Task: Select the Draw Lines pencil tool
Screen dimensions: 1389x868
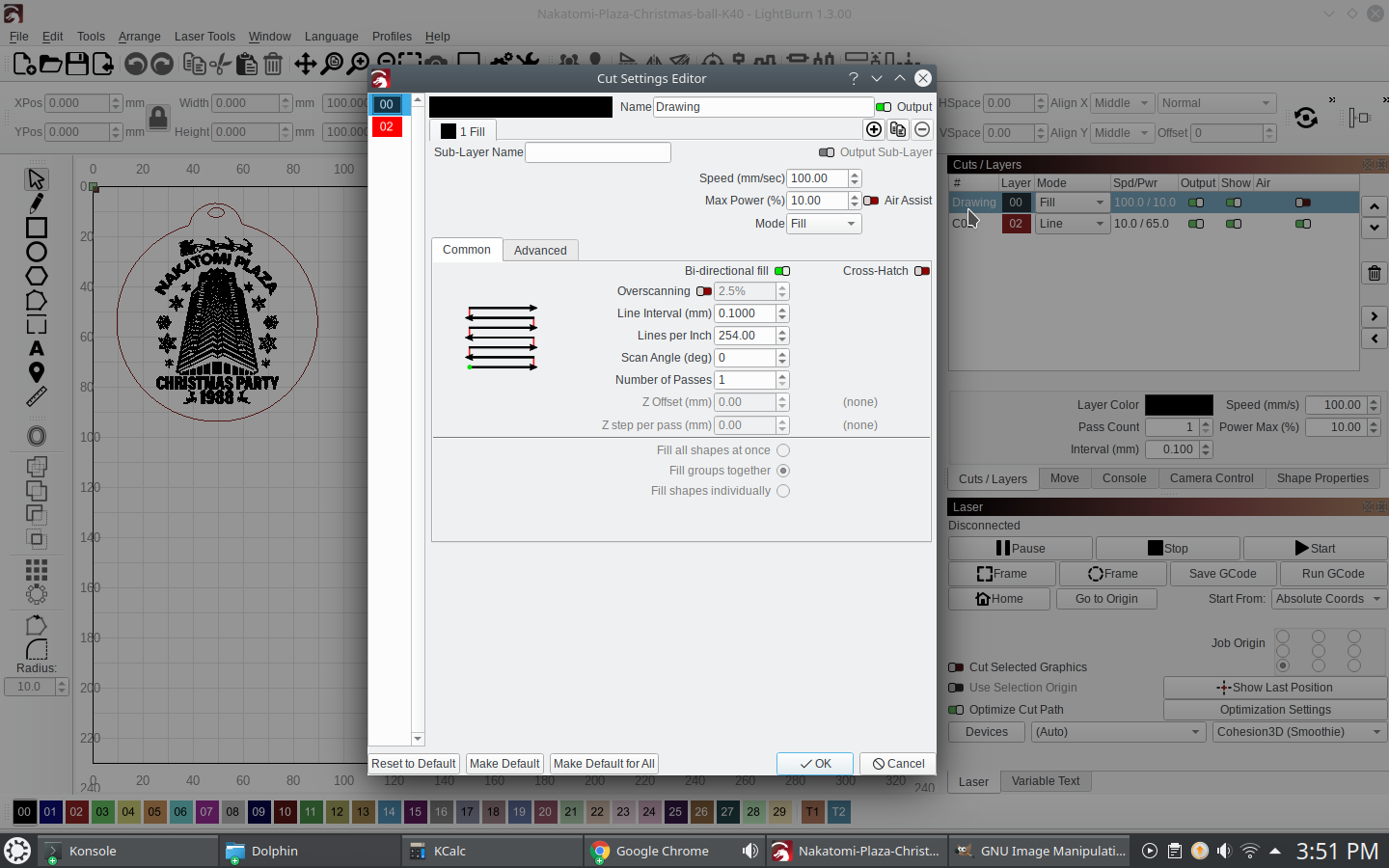Action: [37, 203]
